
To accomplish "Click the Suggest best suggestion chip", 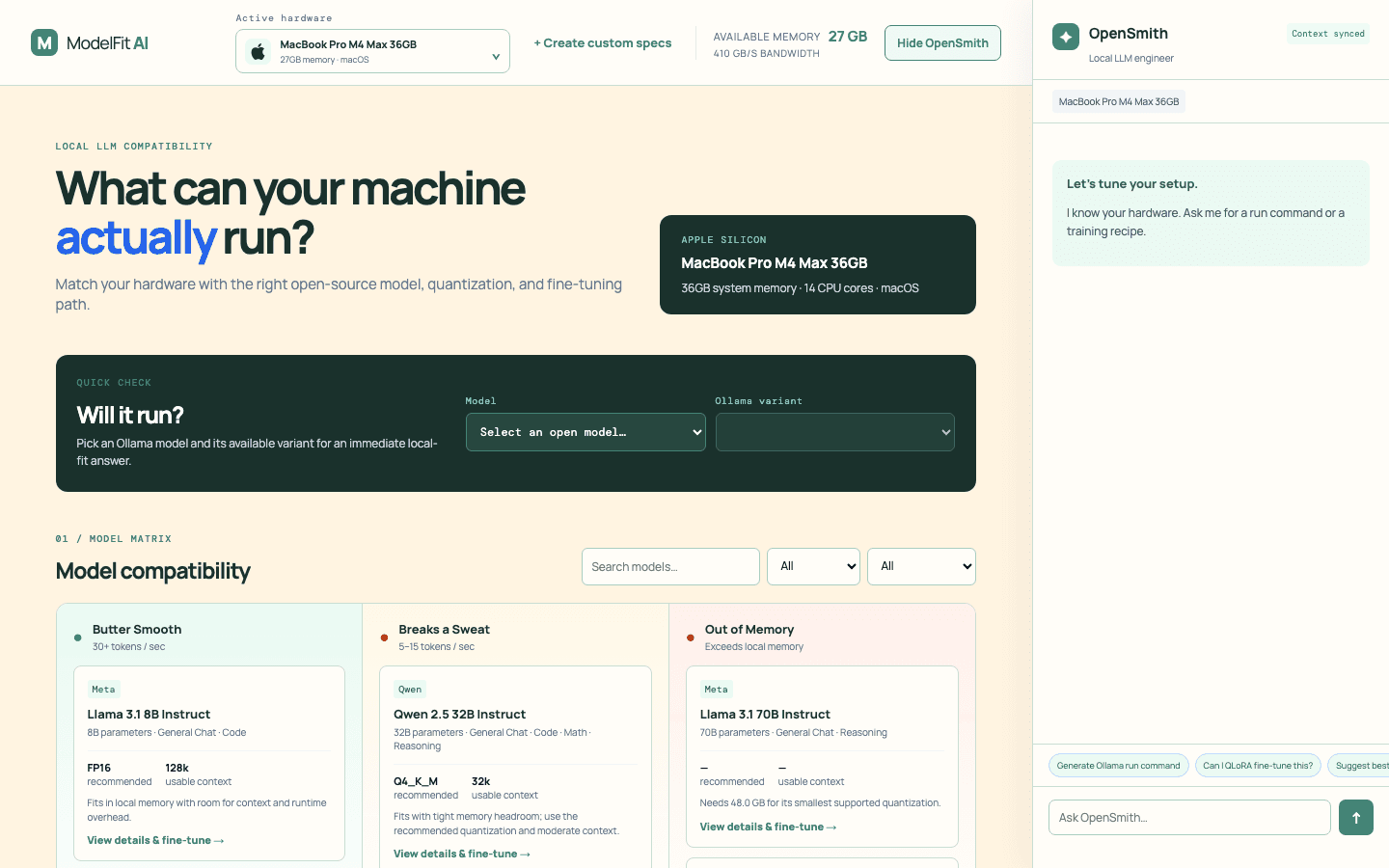I will [x=1358, y=766].
